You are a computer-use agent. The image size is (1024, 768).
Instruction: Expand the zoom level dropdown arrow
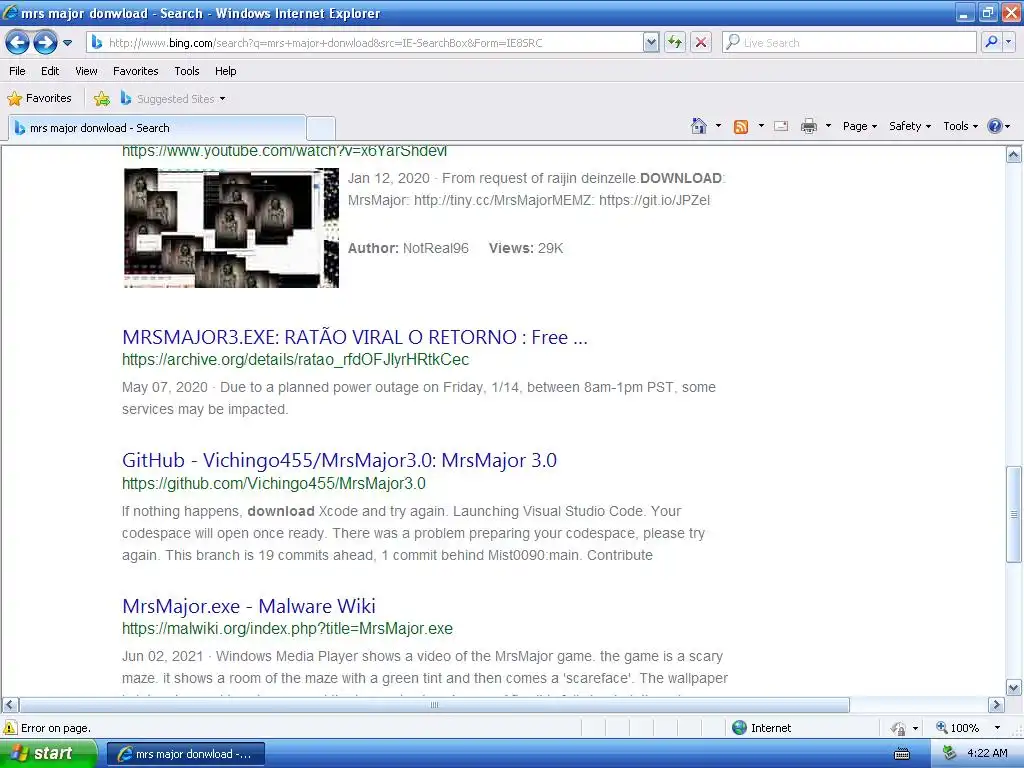(997, 728)
